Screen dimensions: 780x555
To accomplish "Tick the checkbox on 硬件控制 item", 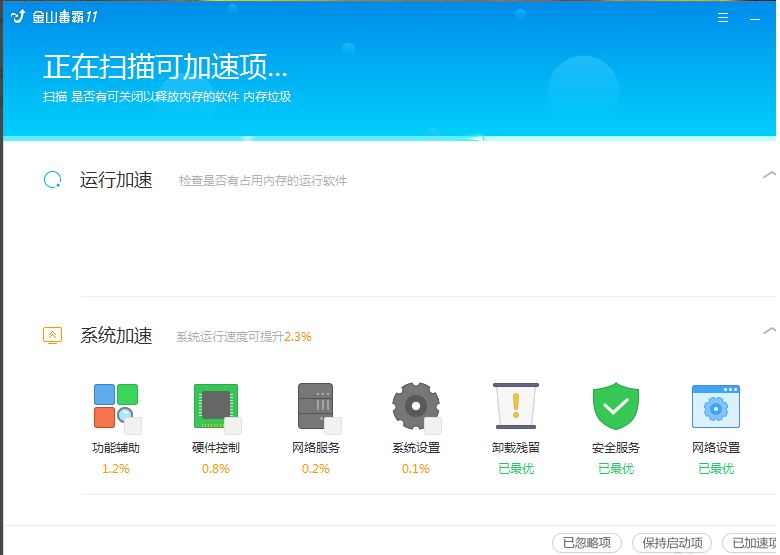I will pyautogui.click(x=233, y=426).
